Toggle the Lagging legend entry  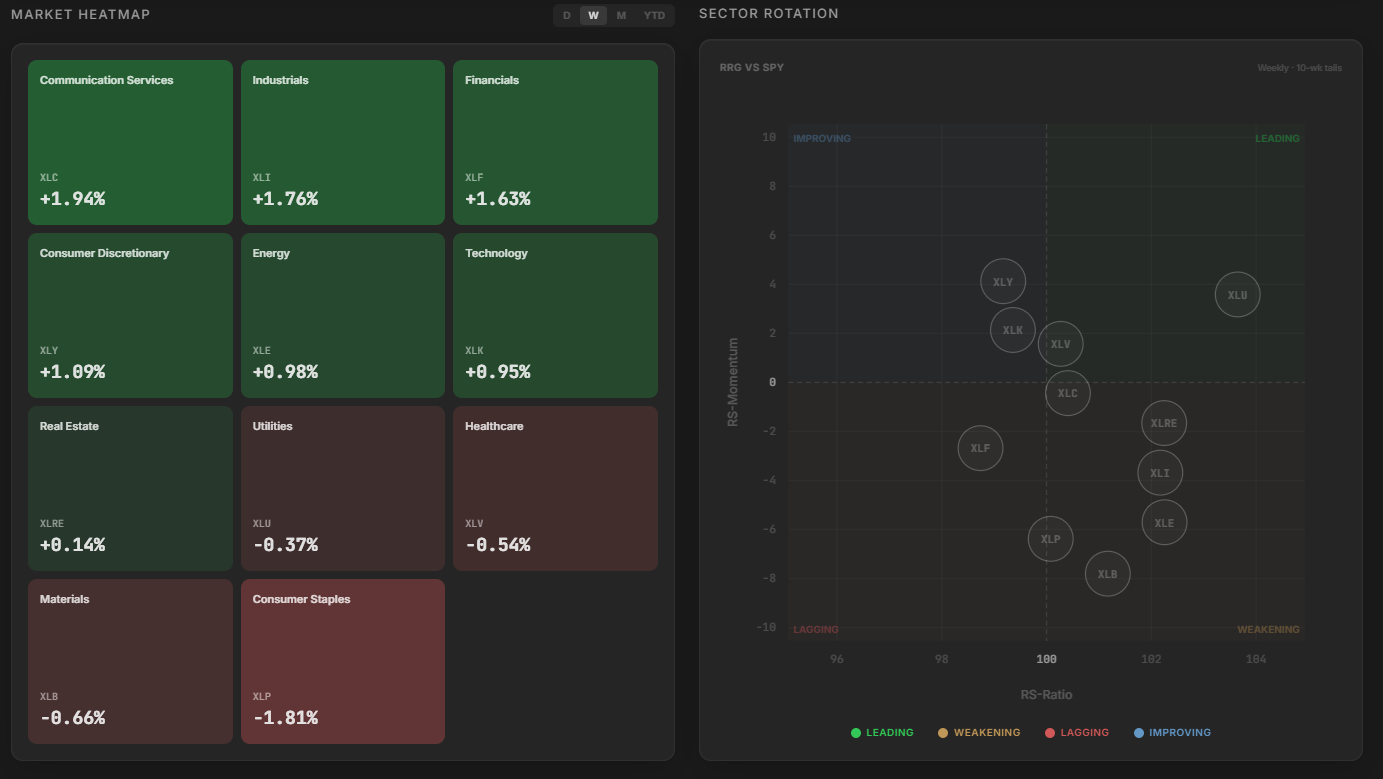click(x=1077, y=733)
